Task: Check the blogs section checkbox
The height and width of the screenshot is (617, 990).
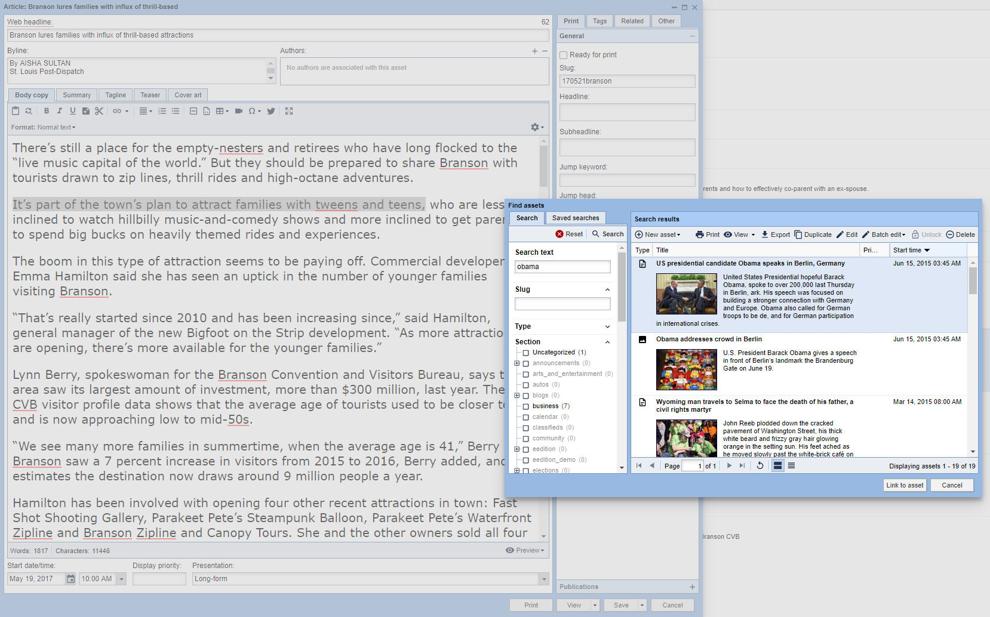Action: coord(525,395)
